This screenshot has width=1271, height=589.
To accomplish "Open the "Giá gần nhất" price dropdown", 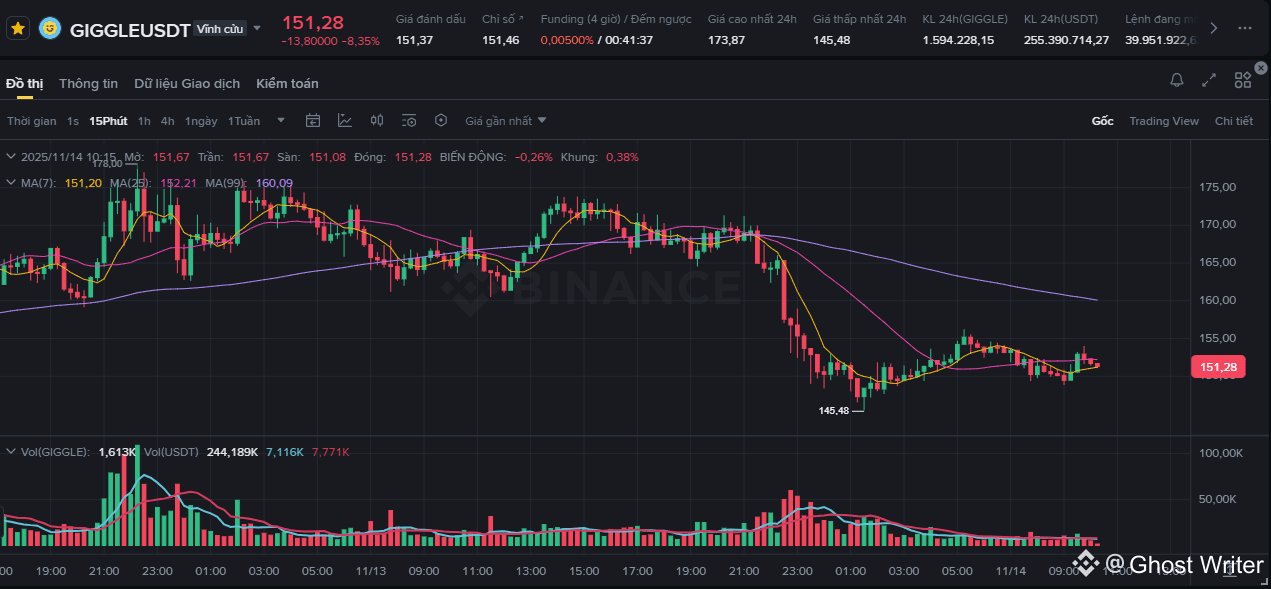I will point(506,121).
